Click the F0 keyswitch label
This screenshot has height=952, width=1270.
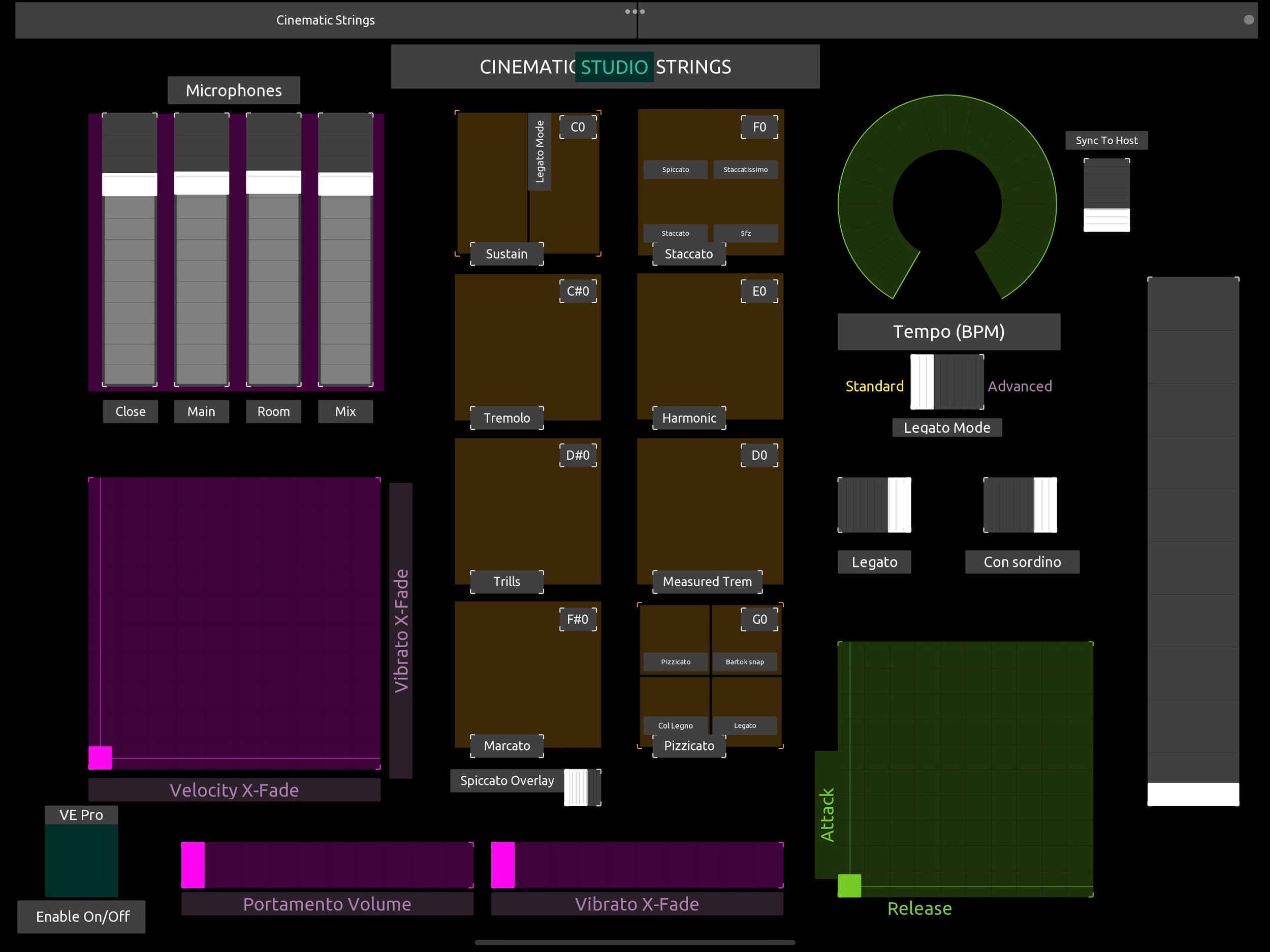click(x=759, y=127)
